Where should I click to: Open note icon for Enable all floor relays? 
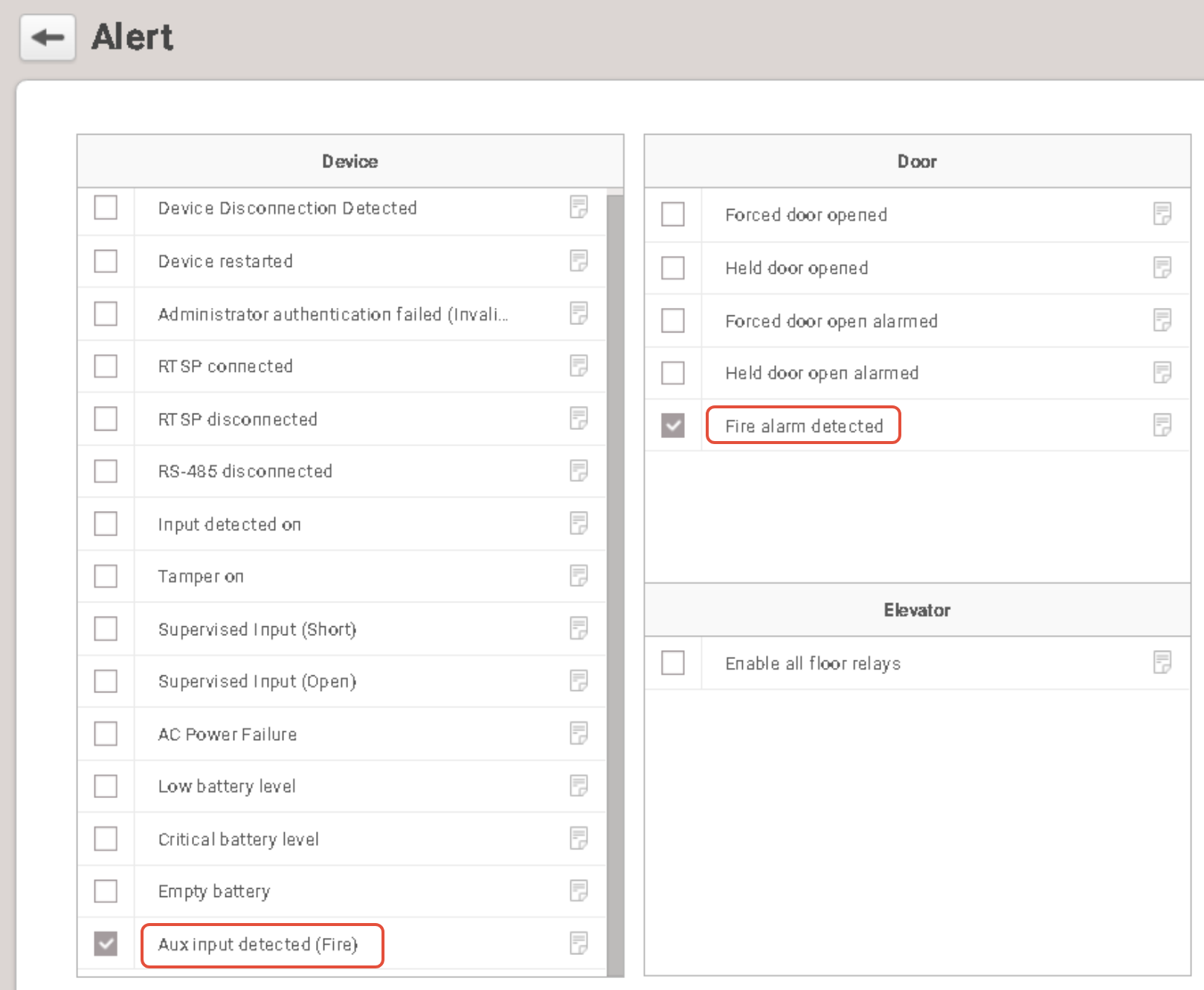coord(1162,662)
